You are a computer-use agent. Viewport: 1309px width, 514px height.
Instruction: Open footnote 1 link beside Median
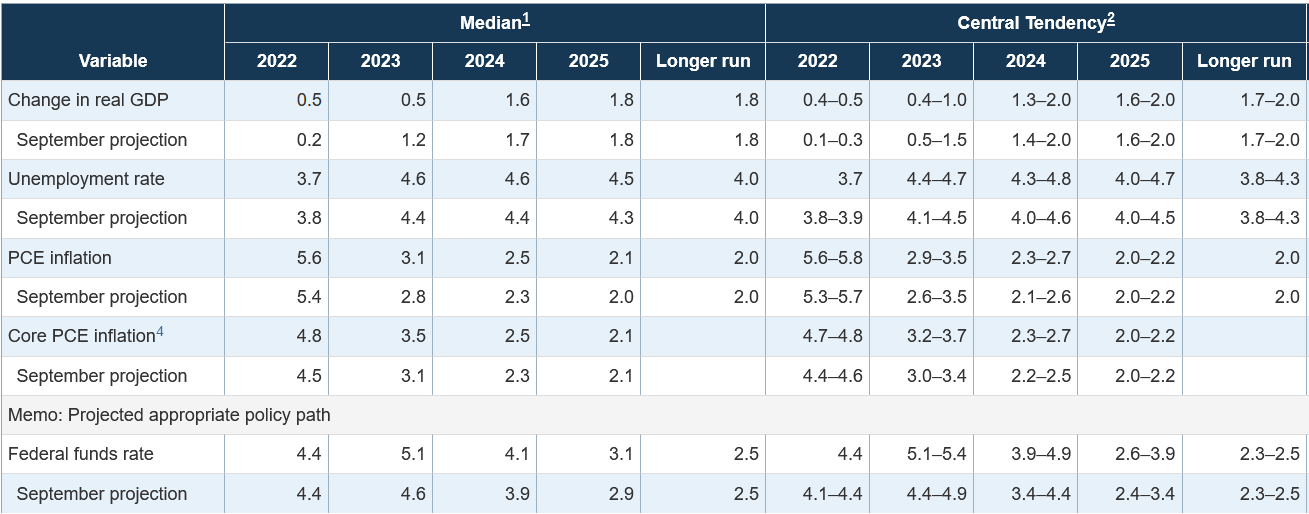tap(526, 18)
